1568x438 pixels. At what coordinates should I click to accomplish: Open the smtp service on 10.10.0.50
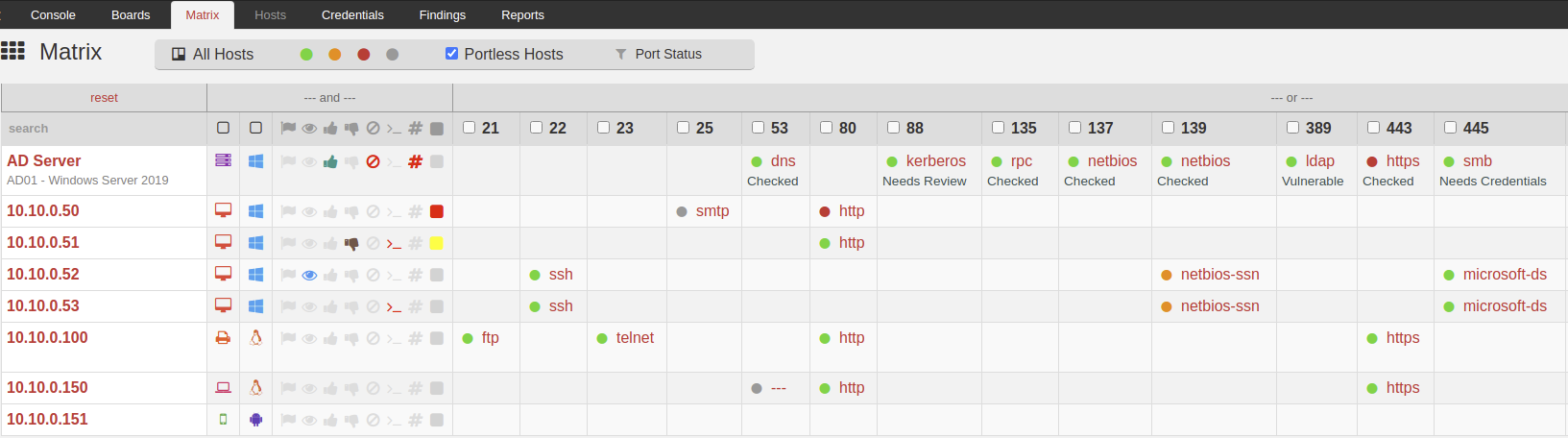[712, 210]
